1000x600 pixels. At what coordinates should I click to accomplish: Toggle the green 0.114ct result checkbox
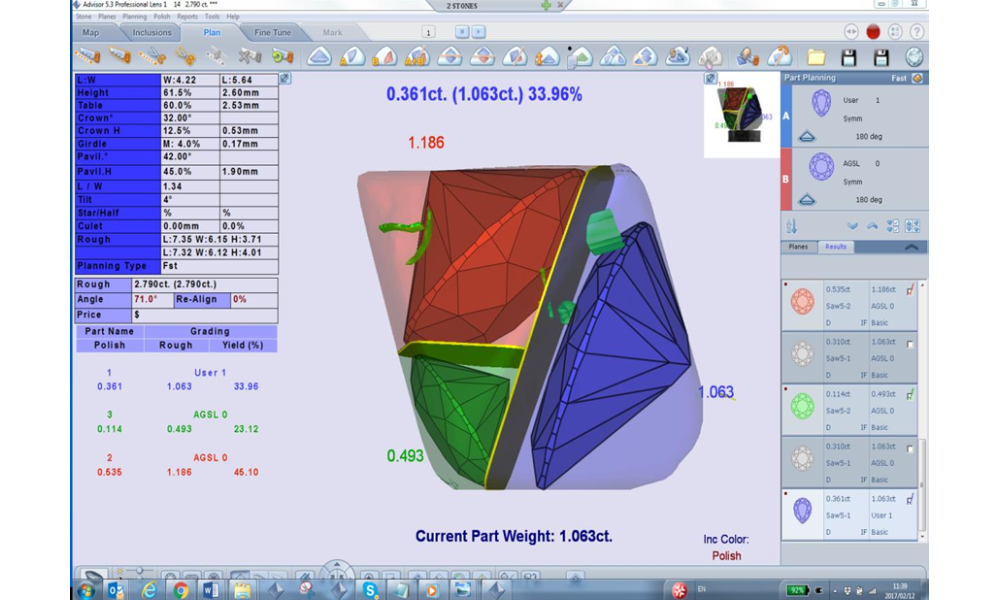910,396
